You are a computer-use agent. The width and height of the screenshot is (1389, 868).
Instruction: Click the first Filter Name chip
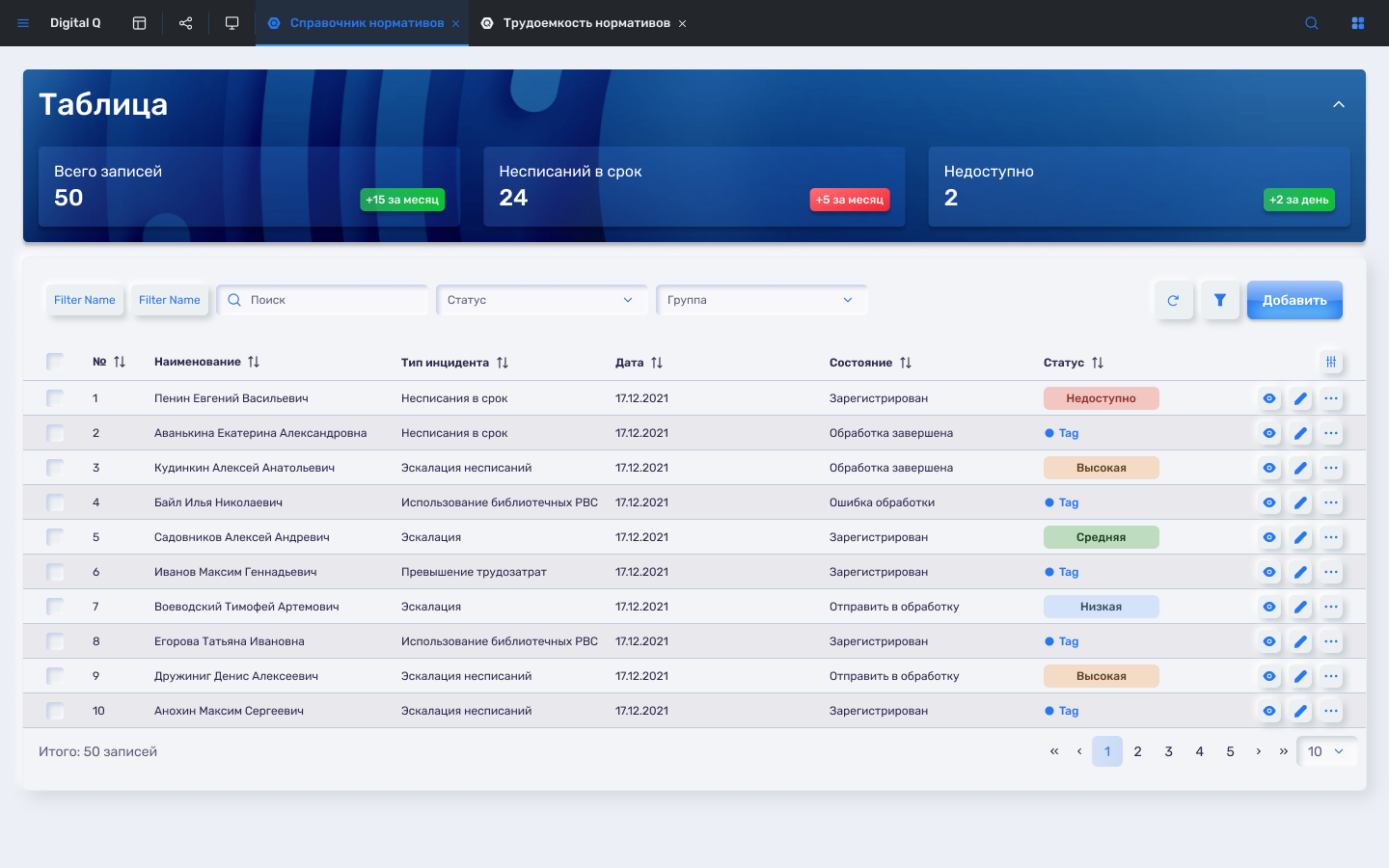tap(85, 300)
